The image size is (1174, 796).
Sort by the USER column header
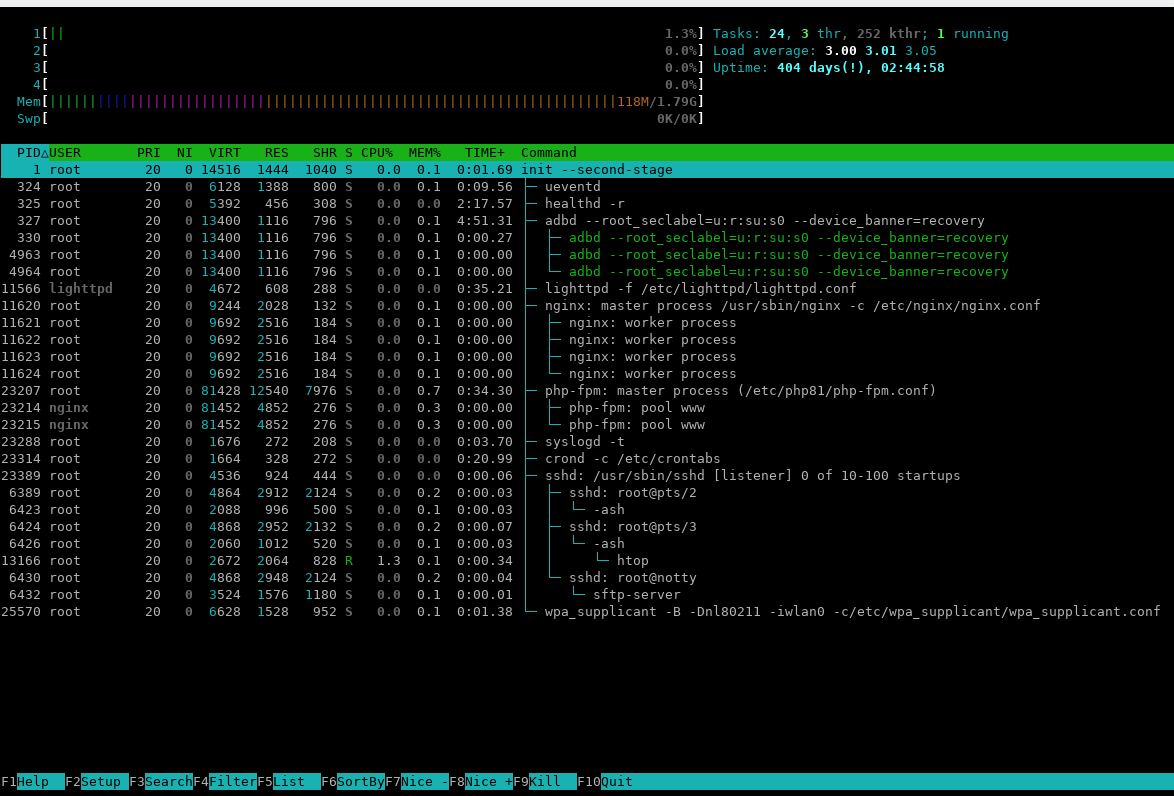pyautogui.click(x=65, y=153)
